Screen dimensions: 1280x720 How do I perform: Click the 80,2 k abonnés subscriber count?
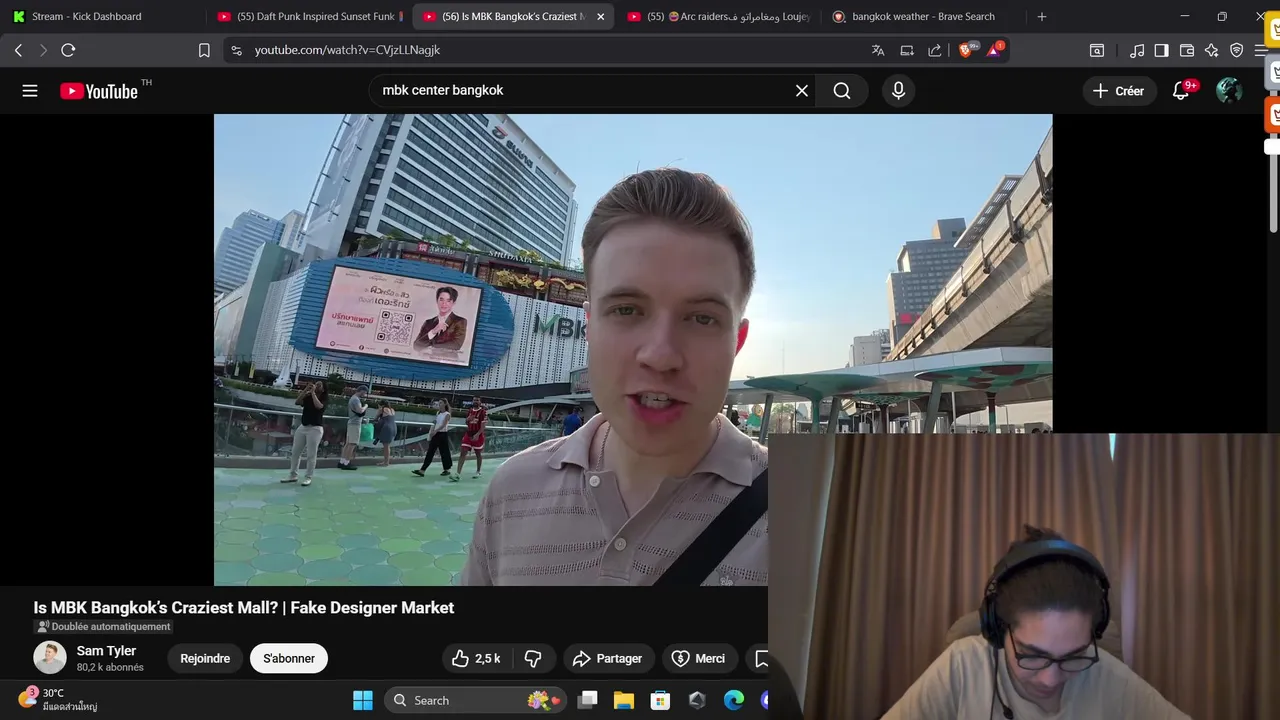point(110,667)
